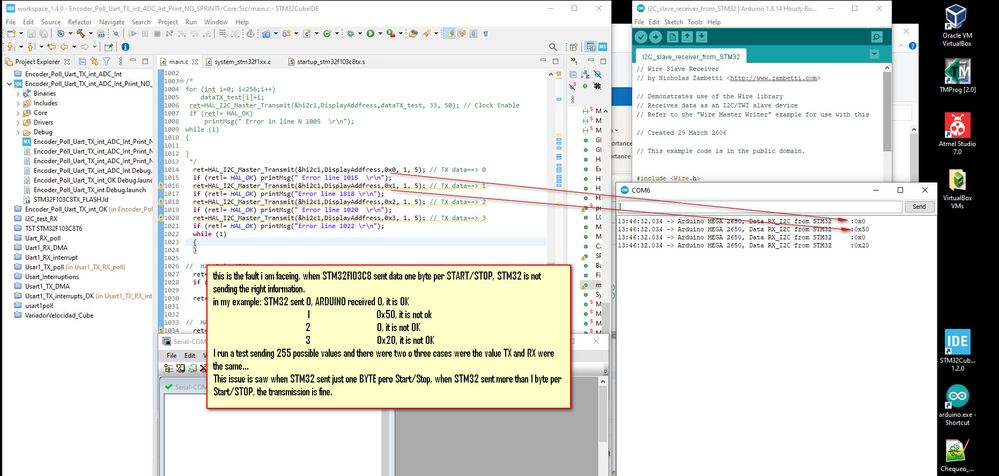Click Arduino Open sketch up-arrow icon
Viewport: 999px width, 476px height.
tap(687, 37)
